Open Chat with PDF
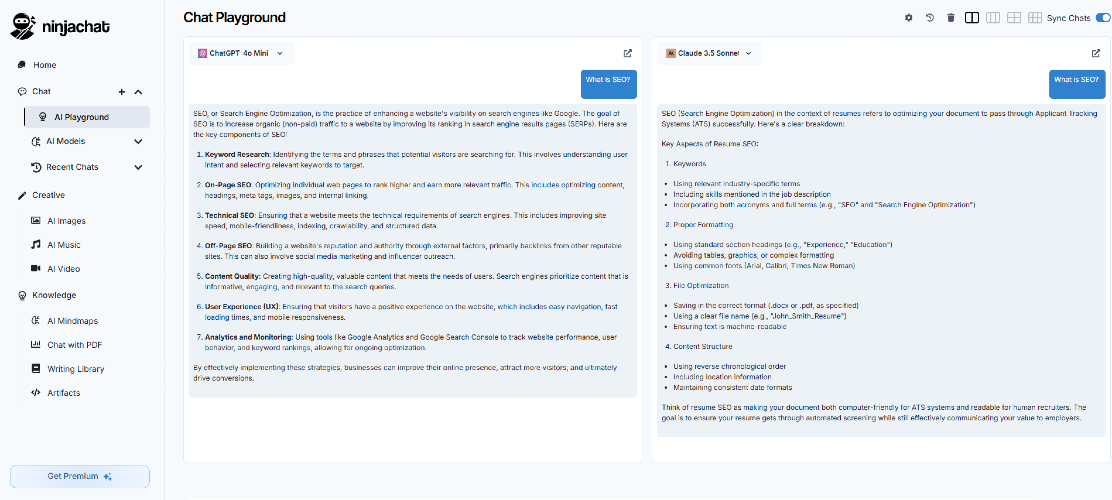 click(x=75, y=345)
